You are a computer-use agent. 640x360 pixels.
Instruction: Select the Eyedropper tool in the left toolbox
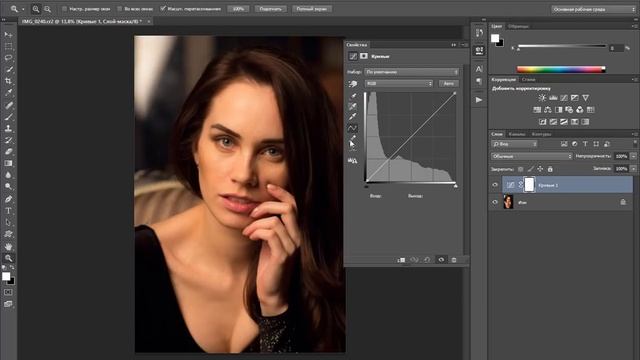(x=8, y=93)
